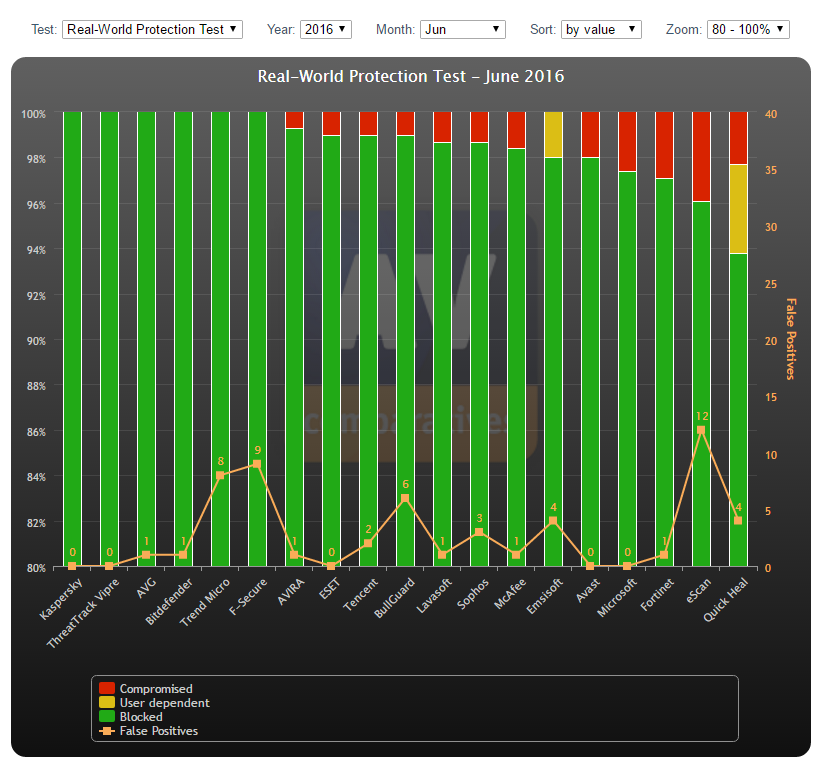Click the Trend Micro axis label
Viewport: 818px width, 767px height.
[204, 602]
